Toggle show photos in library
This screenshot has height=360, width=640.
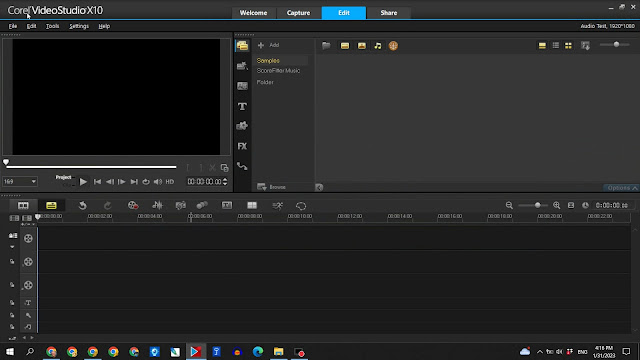362,46
